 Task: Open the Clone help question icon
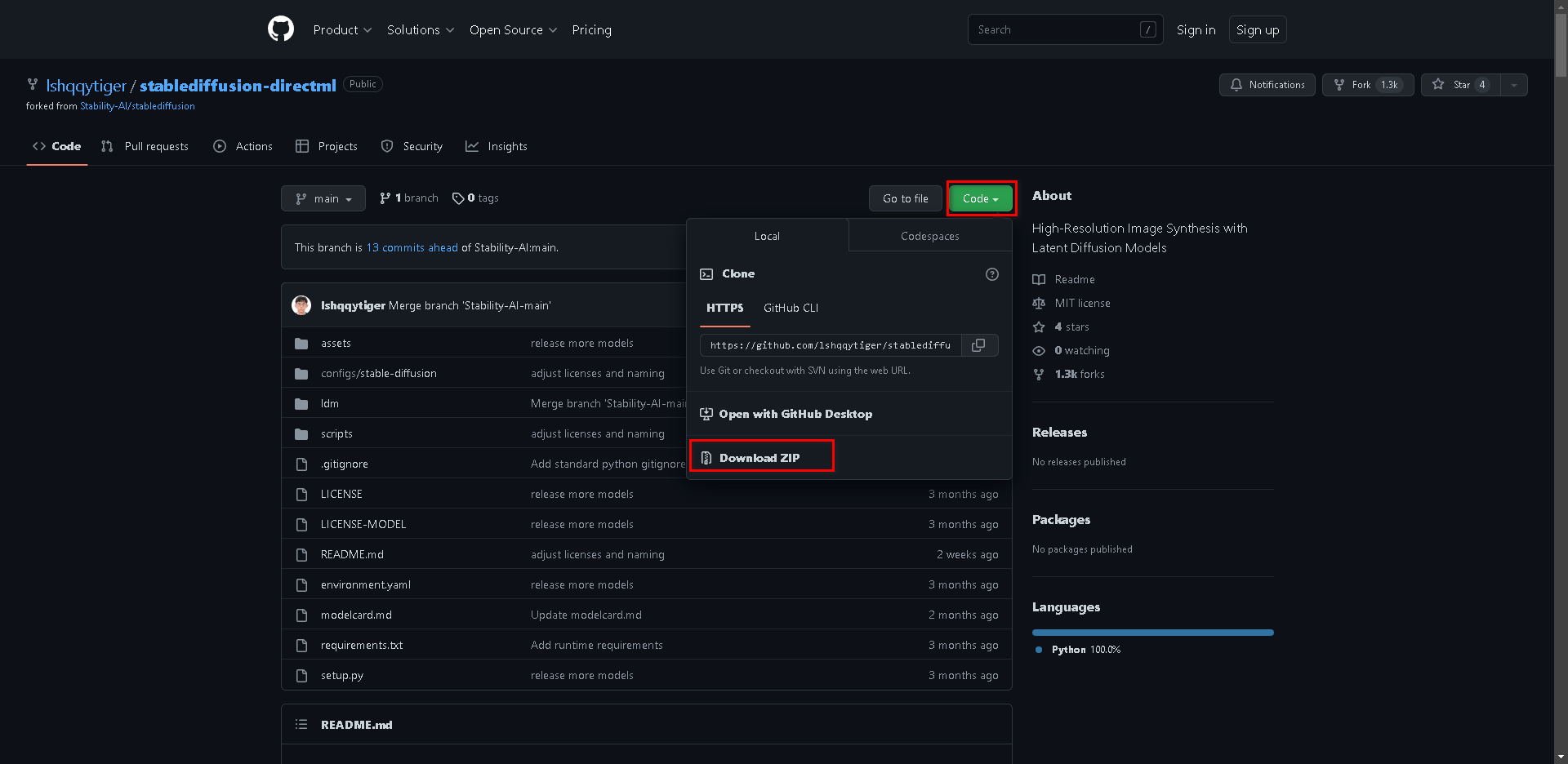pos(992,274)
